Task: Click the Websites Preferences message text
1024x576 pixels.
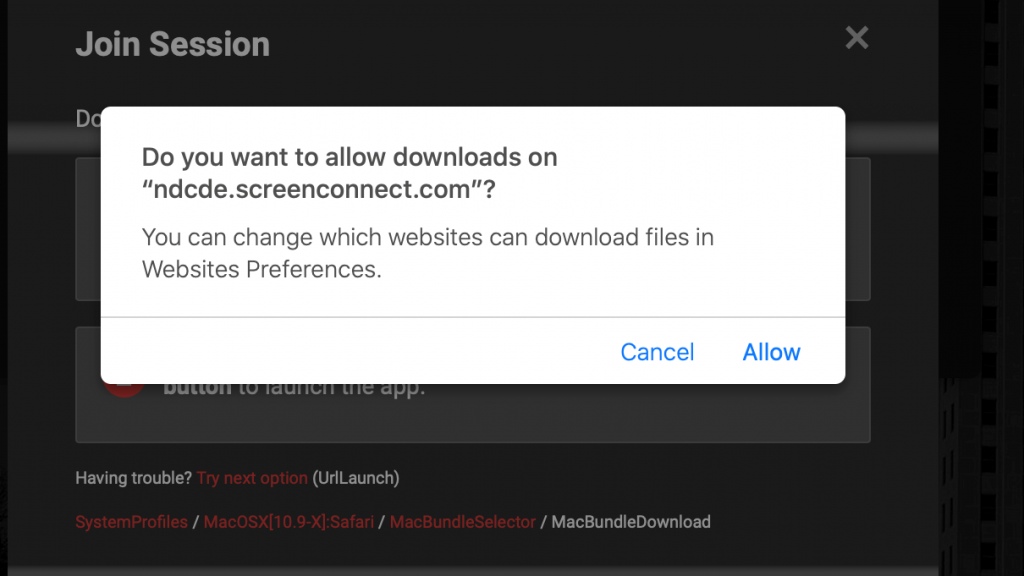Action: pos(262,270)
